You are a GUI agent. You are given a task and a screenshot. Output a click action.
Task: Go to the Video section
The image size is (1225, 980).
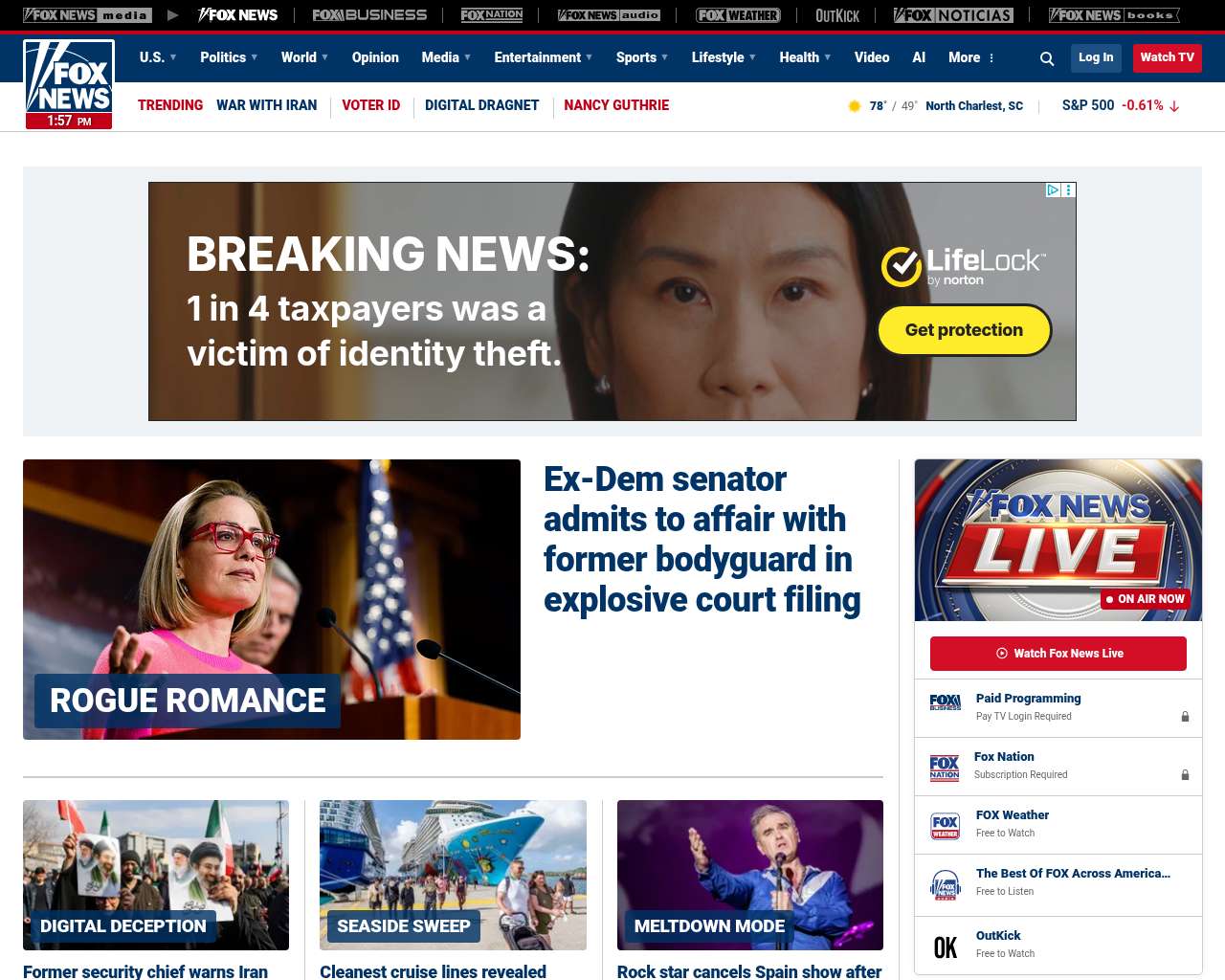pyautogui.click(x=872, y=57)
